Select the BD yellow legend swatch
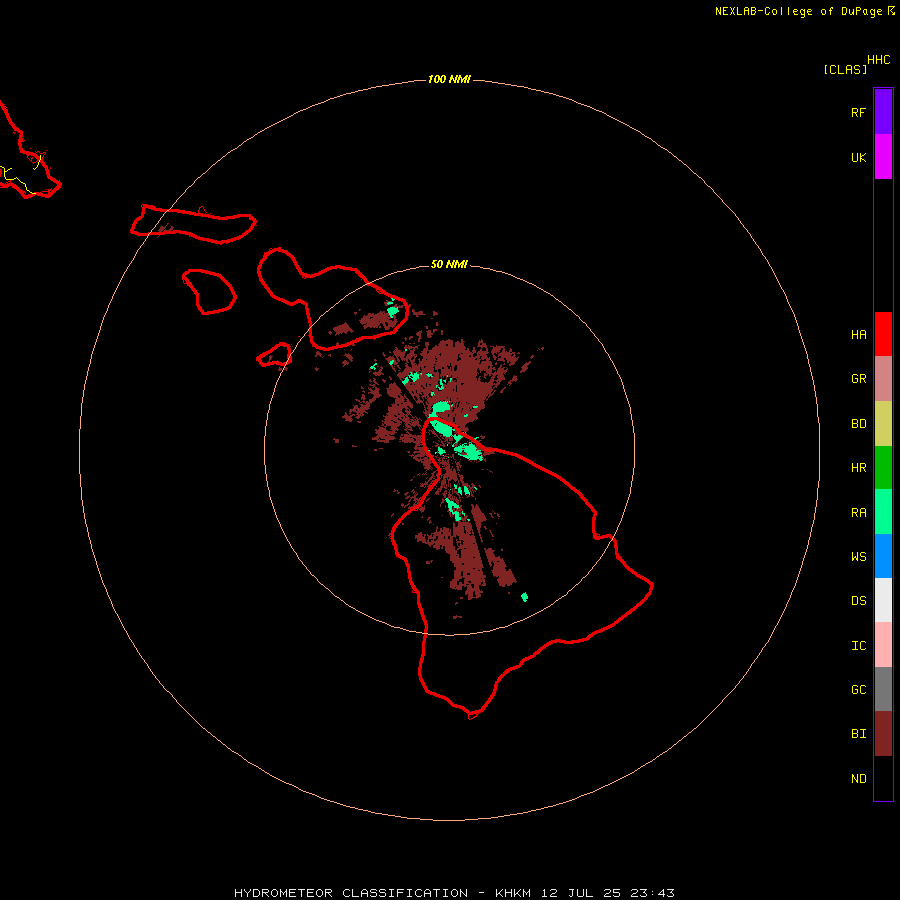This screenshot has width=900, height=900. click(x=883, y=423)
